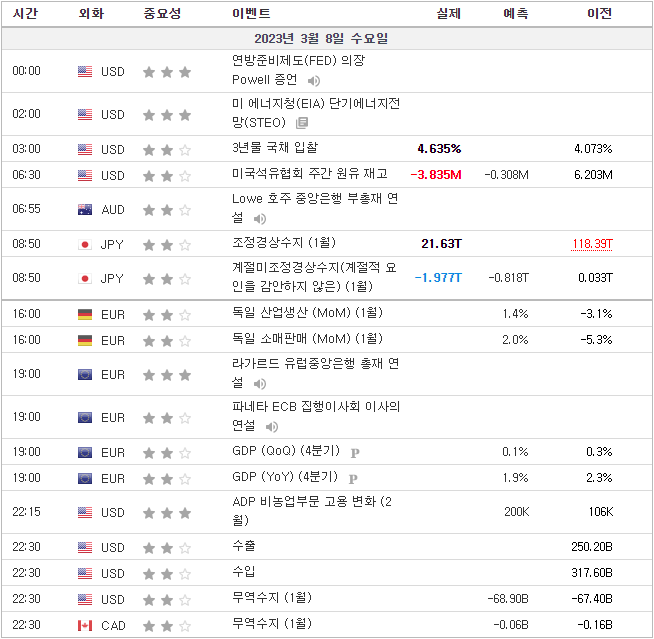Click preliminary P icon beside GDP (YoY)
This screenshot has width=654, height=639.
[352, 479]
